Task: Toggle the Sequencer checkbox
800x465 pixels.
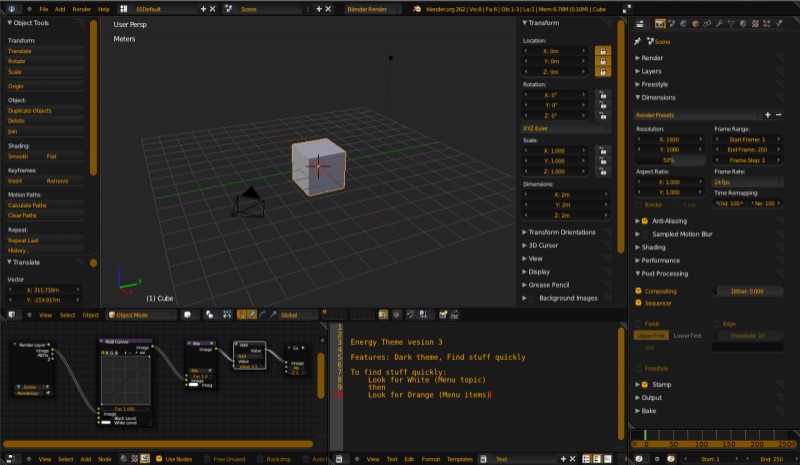Action: pos(638,303)
